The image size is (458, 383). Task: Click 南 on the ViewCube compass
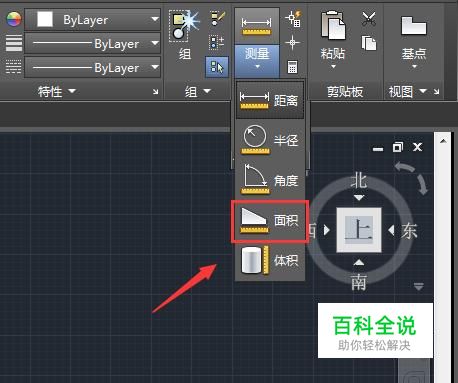coord(359,282)
